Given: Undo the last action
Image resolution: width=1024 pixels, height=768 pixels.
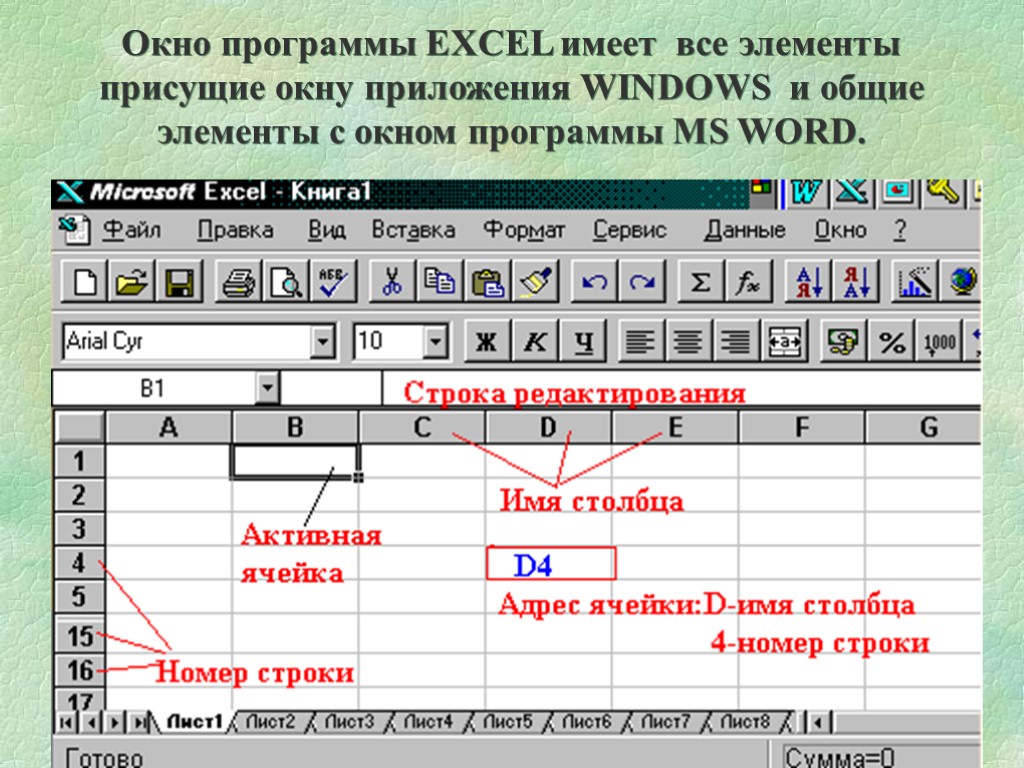Looking at the screenshot, I should 594,281.
